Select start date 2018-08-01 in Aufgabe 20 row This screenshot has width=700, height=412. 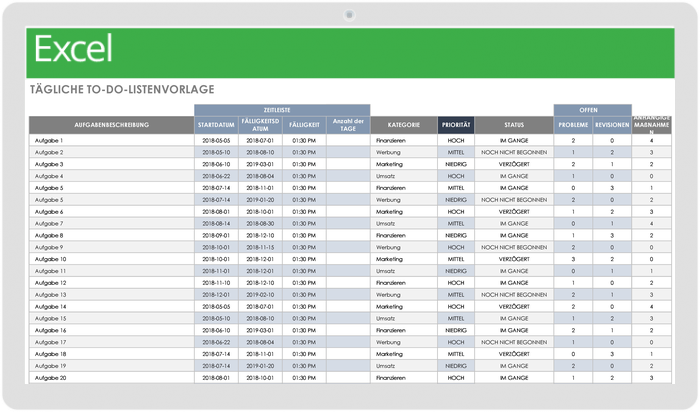click(217, 378)
